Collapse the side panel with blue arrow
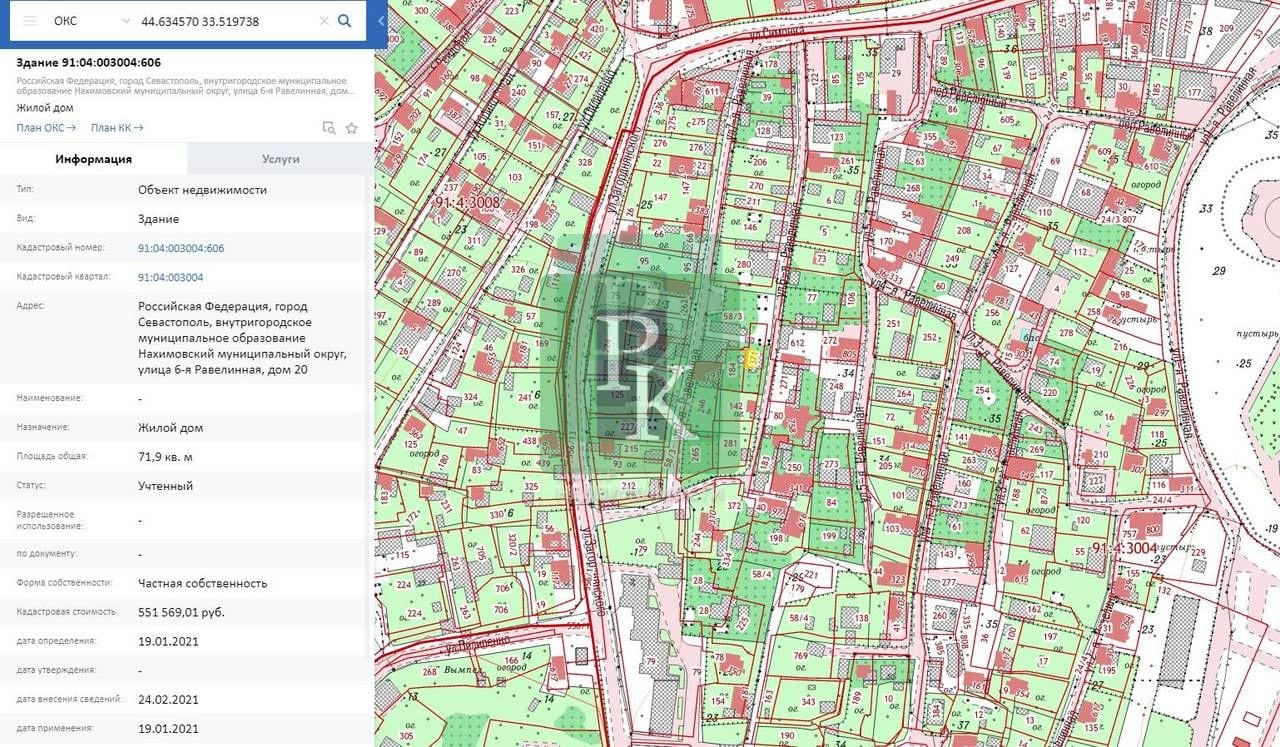The width and height of the screenshot is (1280, 747). pyautogui.click(x=381, y=20)
